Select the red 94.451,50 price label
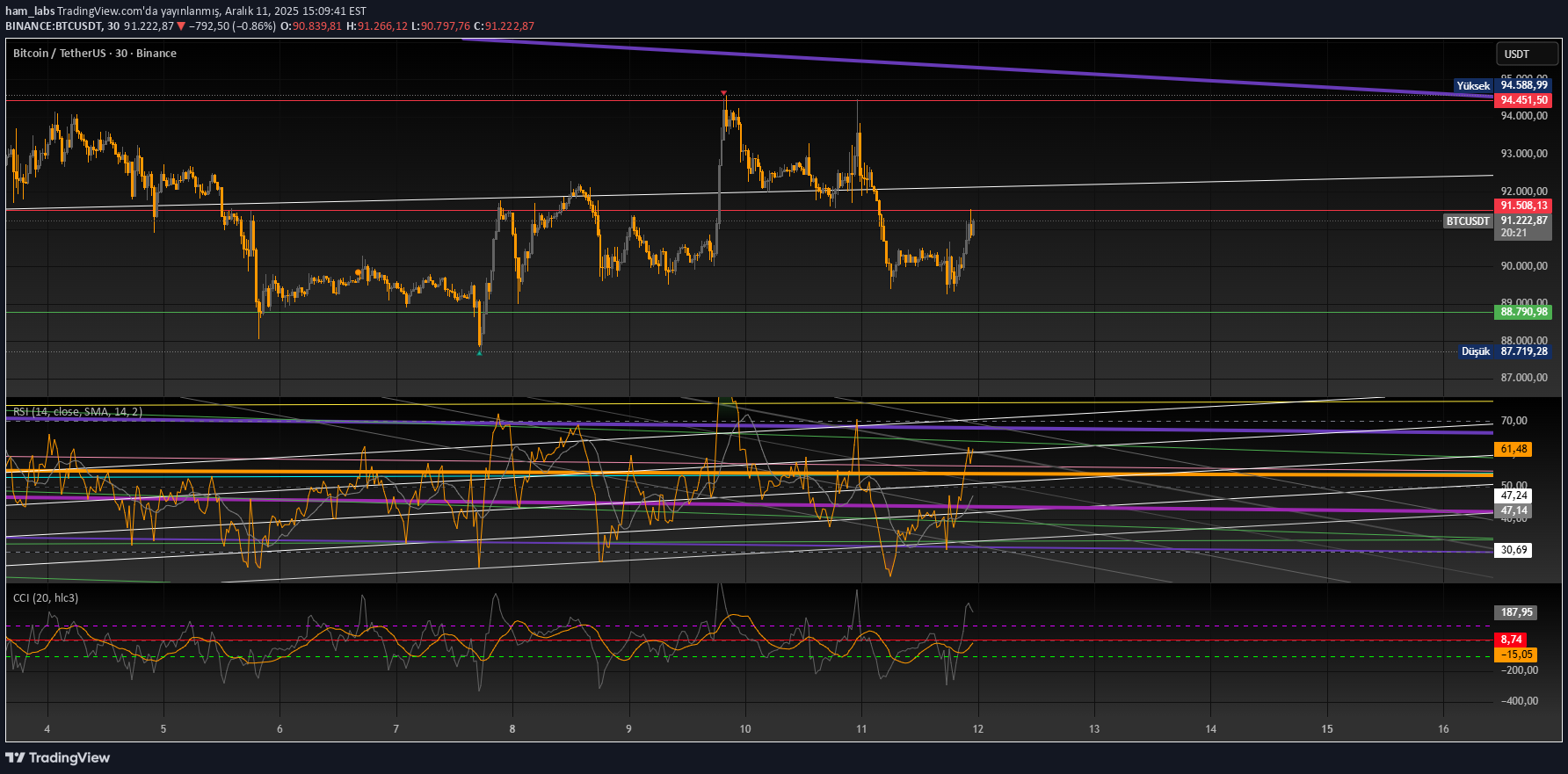Image resolution: width=1568 pixels, height=774 pixels. 1523,100
